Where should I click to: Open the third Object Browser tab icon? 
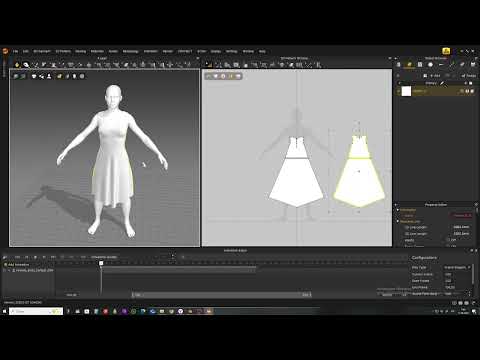pos(420,65)
